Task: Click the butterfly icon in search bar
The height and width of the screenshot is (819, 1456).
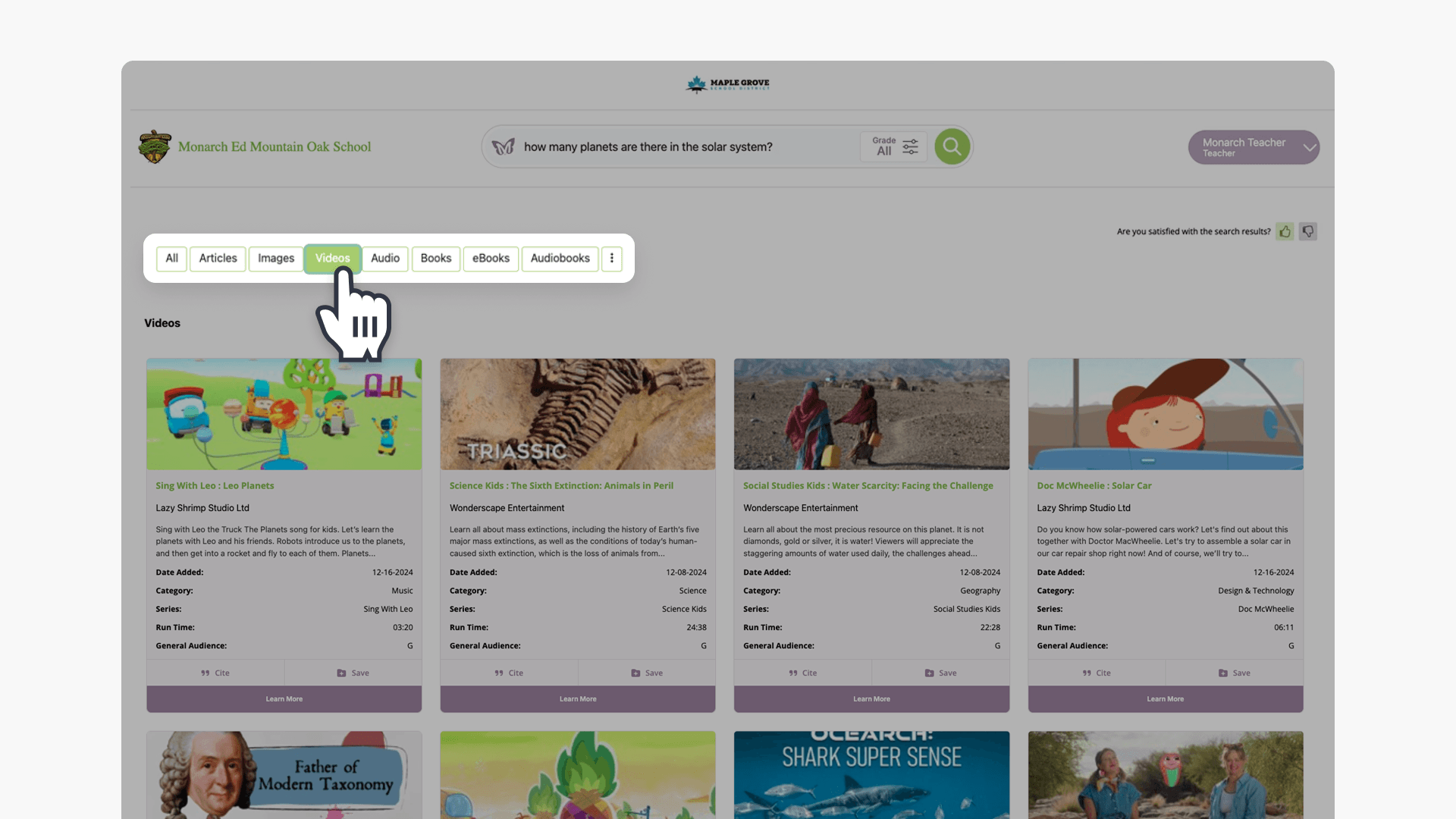Action: pos(503,146)
